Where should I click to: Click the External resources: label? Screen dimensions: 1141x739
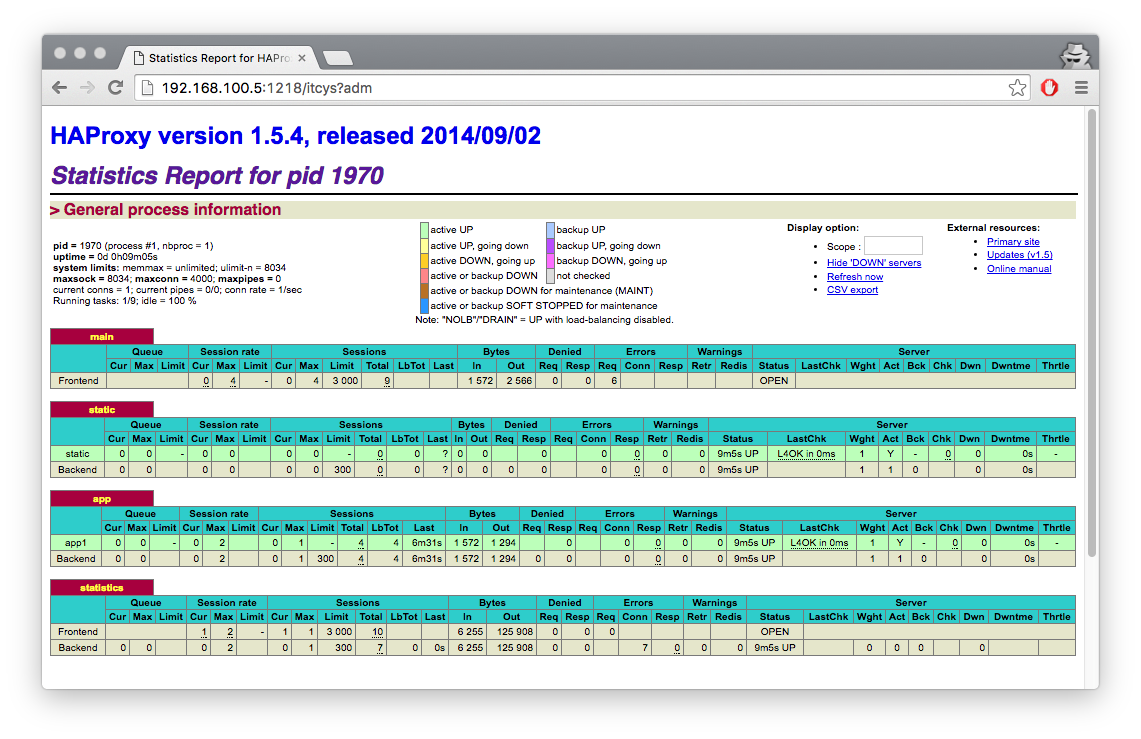[x=993, y=228]
